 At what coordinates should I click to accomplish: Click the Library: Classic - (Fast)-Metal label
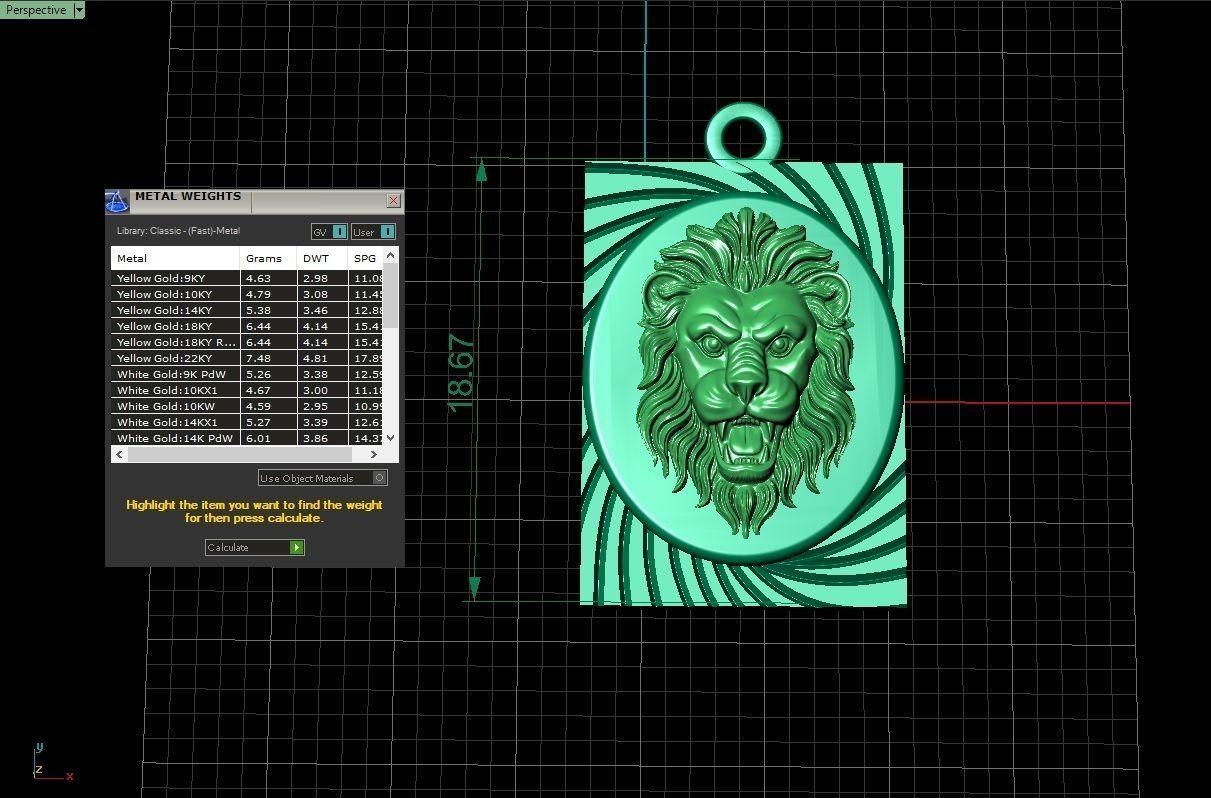pos(178,231)
